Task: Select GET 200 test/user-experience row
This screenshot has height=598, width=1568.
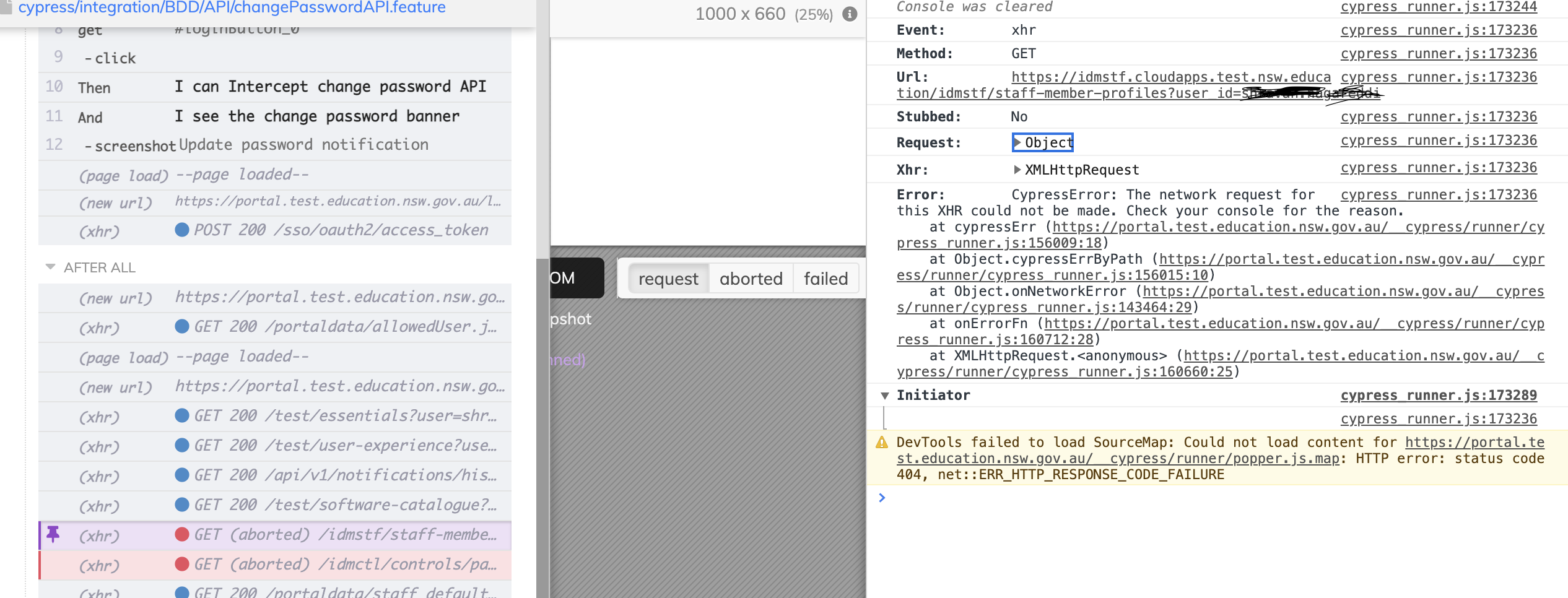Action: coord(275,446)
